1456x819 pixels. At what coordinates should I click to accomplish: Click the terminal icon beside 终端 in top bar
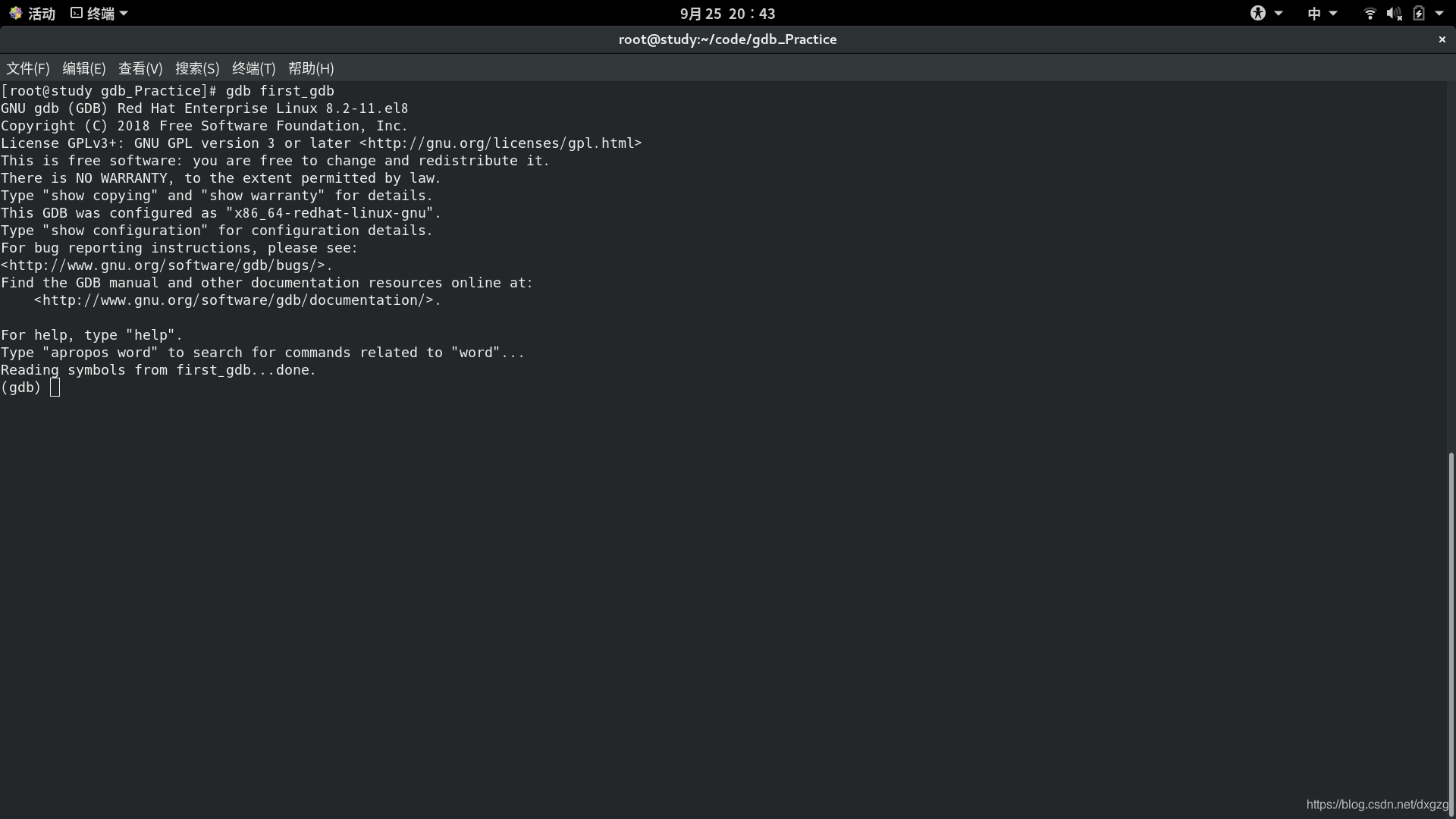pyautogui.click(x=77, y=13)
